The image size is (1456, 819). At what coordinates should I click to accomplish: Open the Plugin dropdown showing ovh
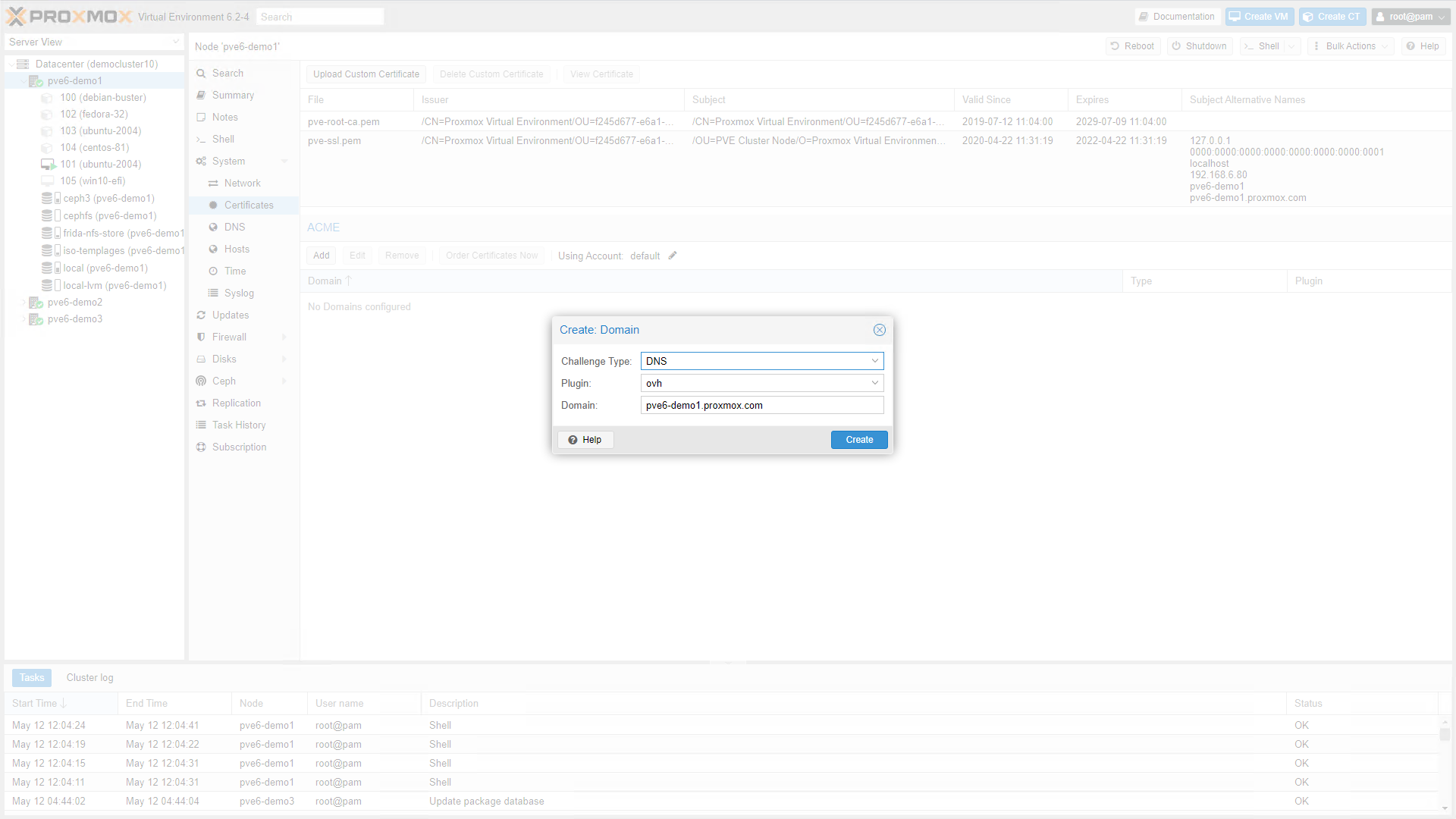(x=874, y=383)
